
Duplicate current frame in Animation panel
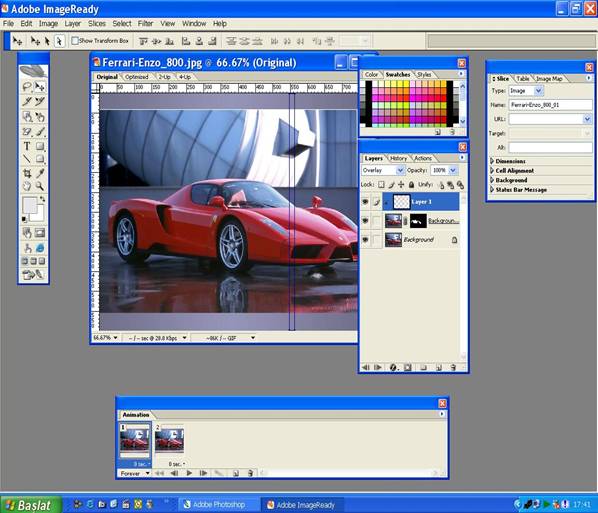[236, 473]
